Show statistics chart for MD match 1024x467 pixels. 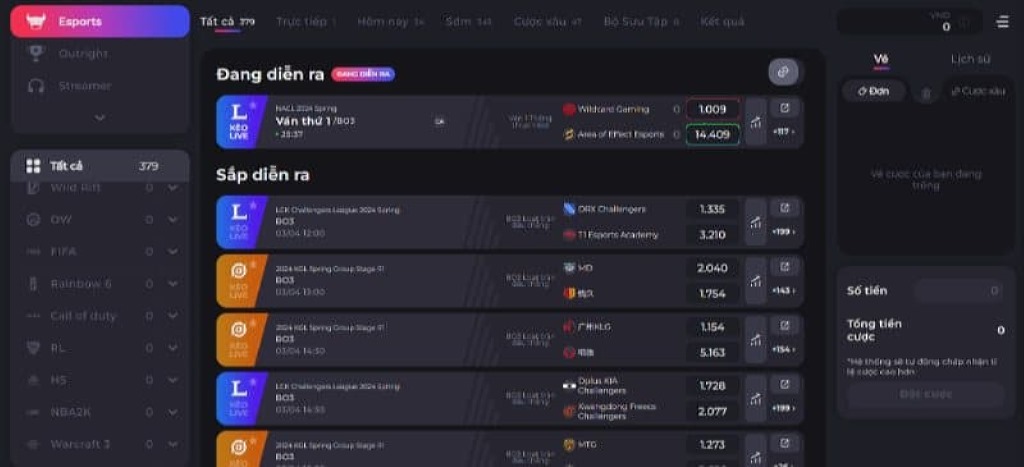pyautogui.click(x=756, y=281)
